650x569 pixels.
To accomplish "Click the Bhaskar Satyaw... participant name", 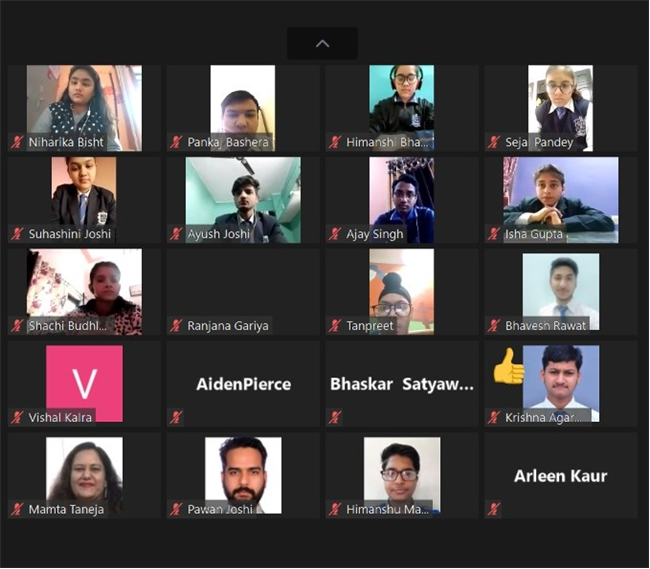I will pyautogui.click(x=402, y=384).
